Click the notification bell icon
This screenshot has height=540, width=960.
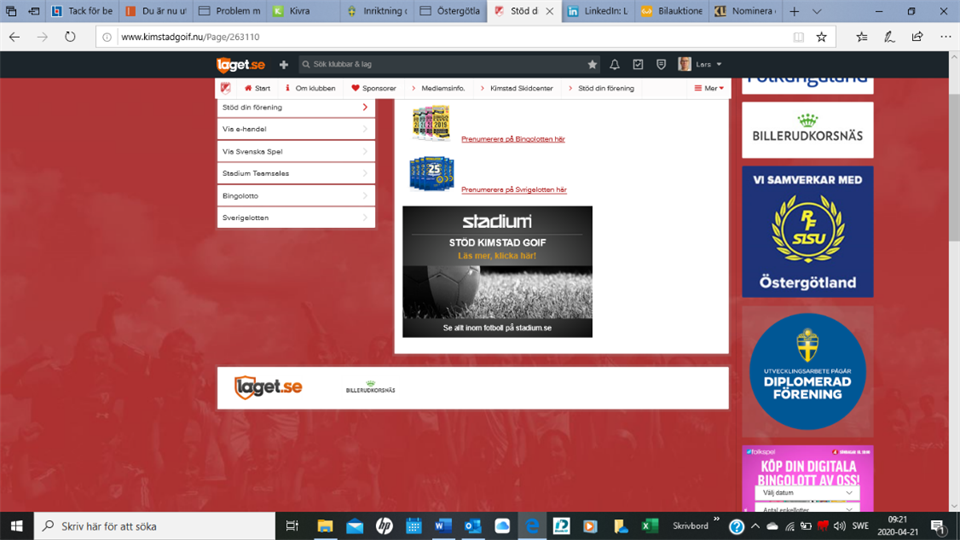615,64
